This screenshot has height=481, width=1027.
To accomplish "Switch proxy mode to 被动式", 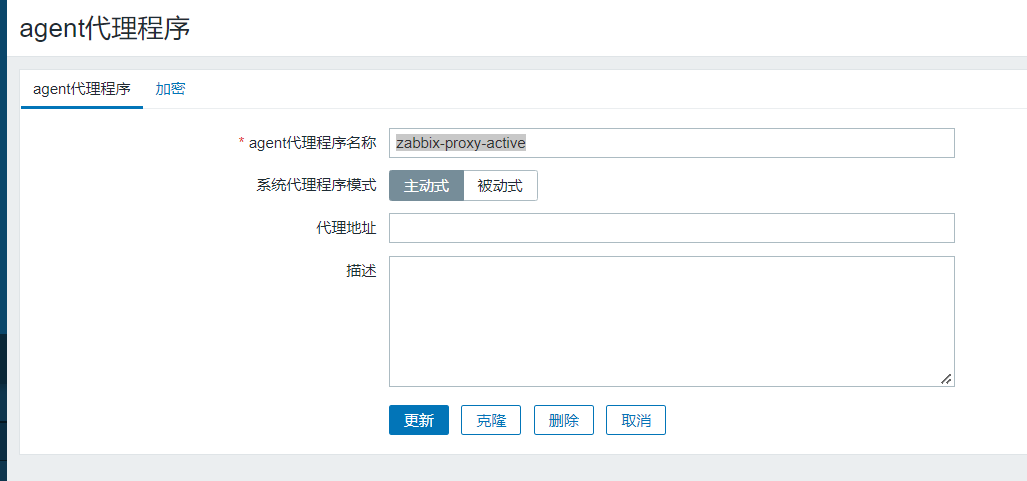I will coord(500,186).
